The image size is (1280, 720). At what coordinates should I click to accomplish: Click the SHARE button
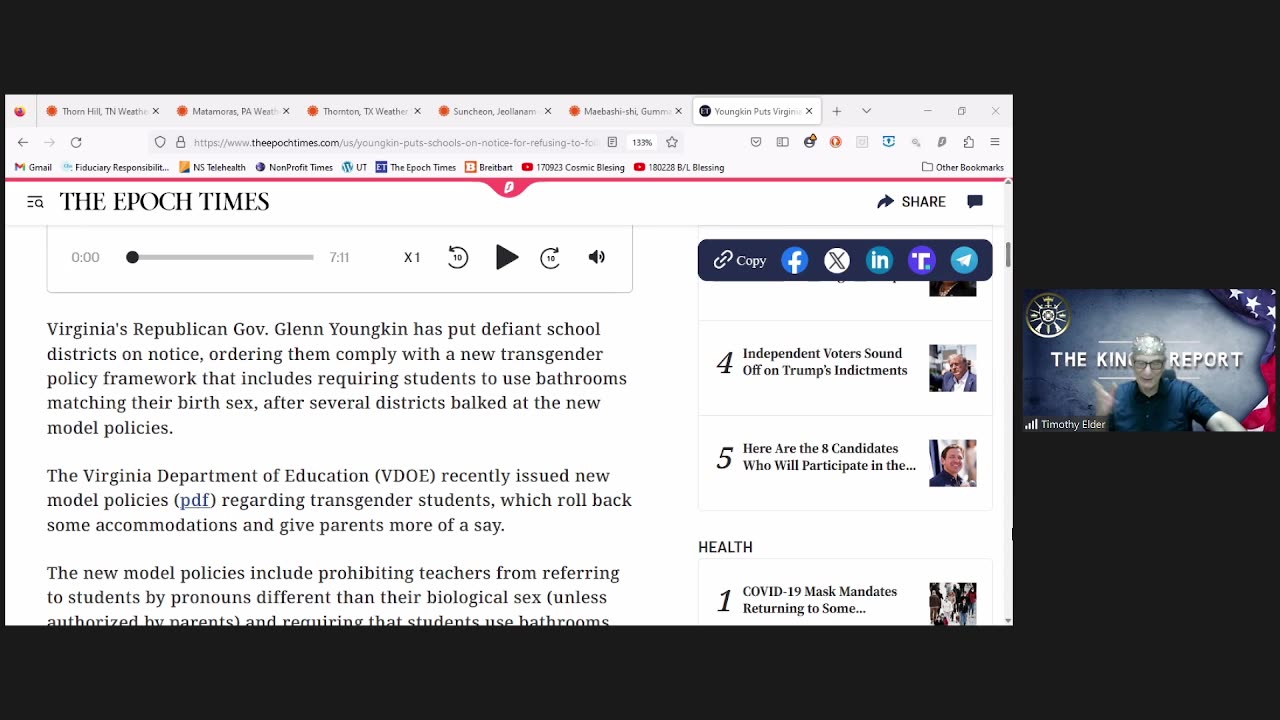(x=911, y=201)
